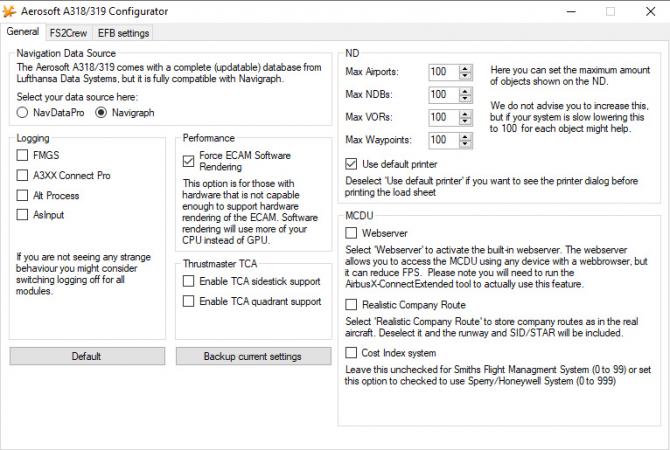The image size is (670, 450).
Task: Decrease Max Airports with down arrow
Action: (465, 76)
